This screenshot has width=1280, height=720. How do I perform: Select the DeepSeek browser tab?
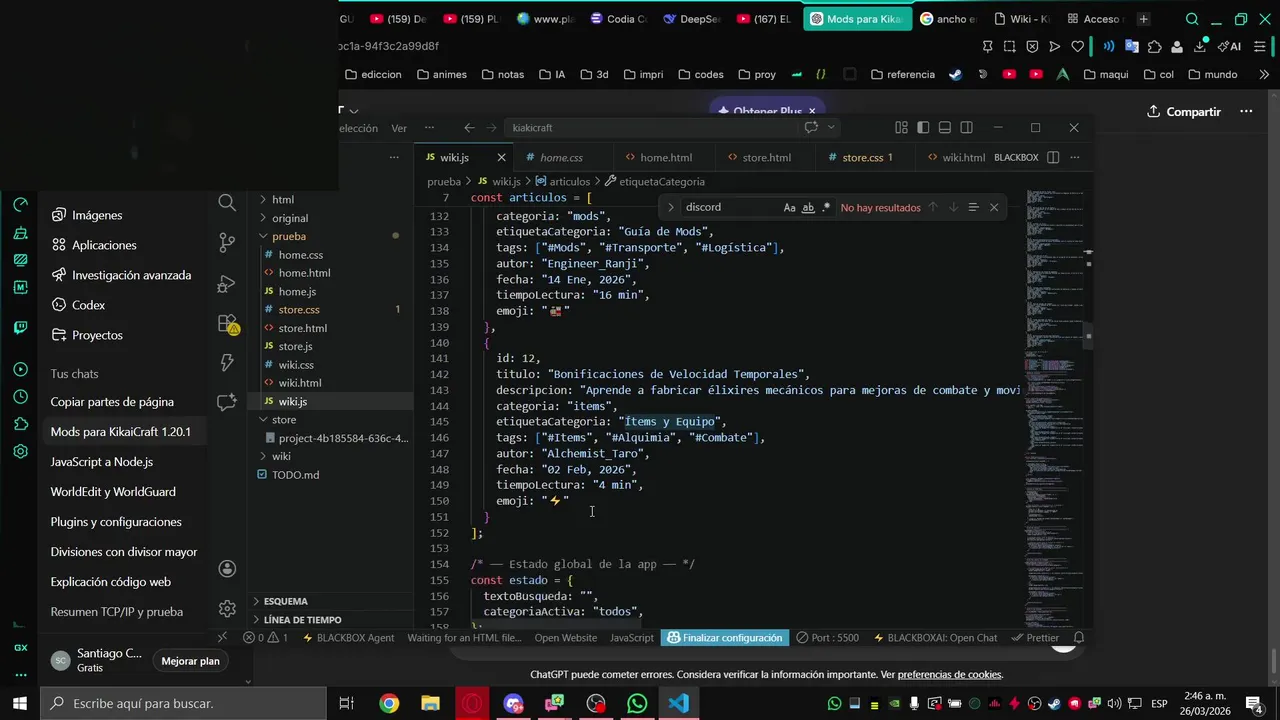691,19
